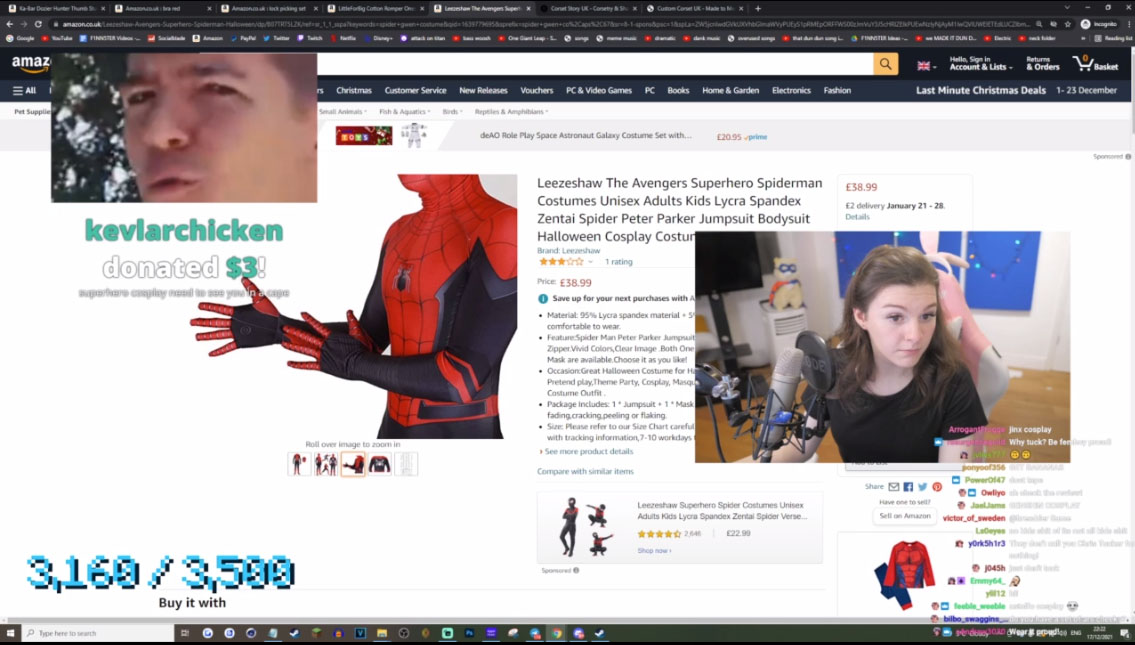Close the Custom Corset UK tab
The width and height of the screenshot is (1135, 645).
point(741,9)
